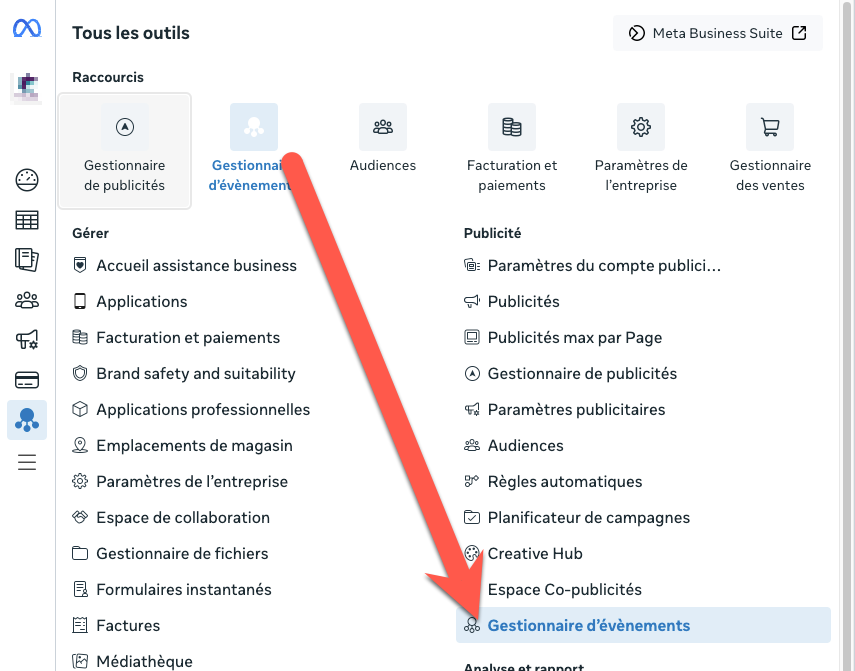Image resolution: width=855 pixels, height=671 pixels.
Task: Click invoice icon beside Factures
Action: [x=80, y=625]
